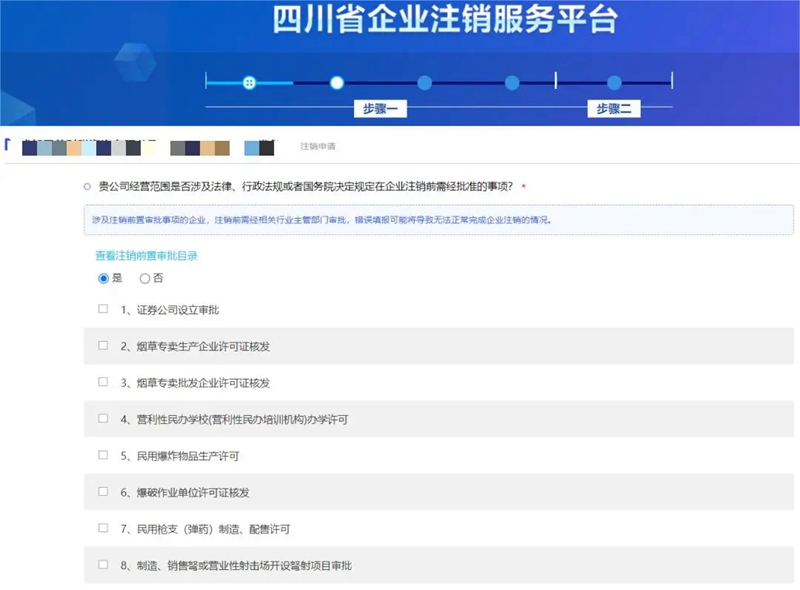The height and width of the screenshot is (590, 800).
Task: Check 2、烟草专卖生产企业许可证核发
Action: click(103, 346)
